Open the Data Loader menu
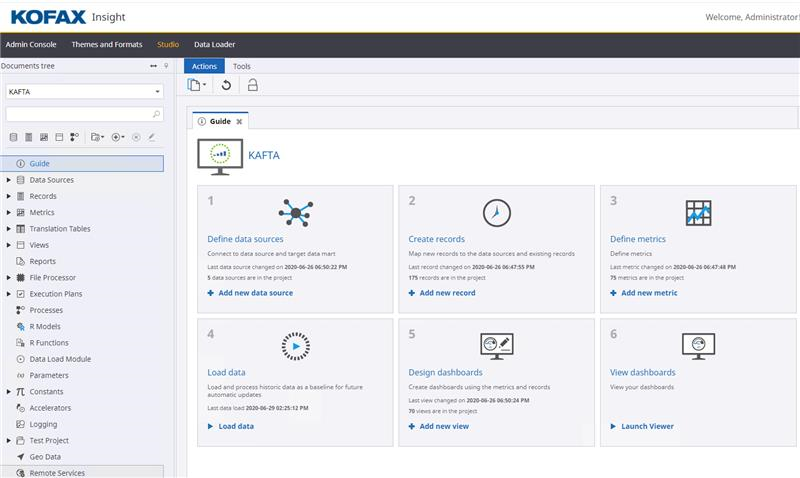Viewport: 800px width, 478px height. point(214,44)
